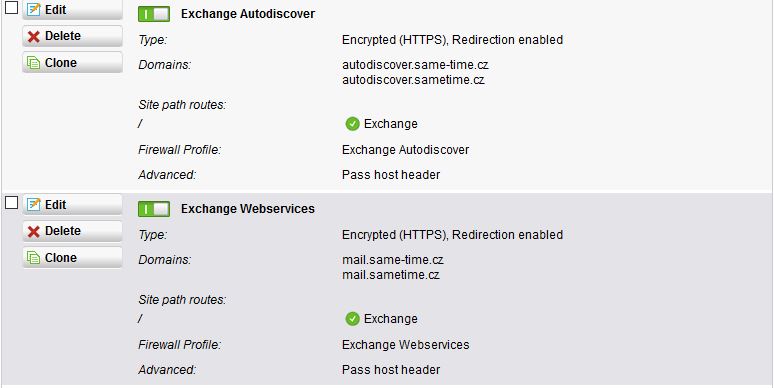This screenshot has width=774, height=388.
Task: Click the pencil Edit icon for Exchange Webservices
Action: pyautogui.click(x=34, y=204)
